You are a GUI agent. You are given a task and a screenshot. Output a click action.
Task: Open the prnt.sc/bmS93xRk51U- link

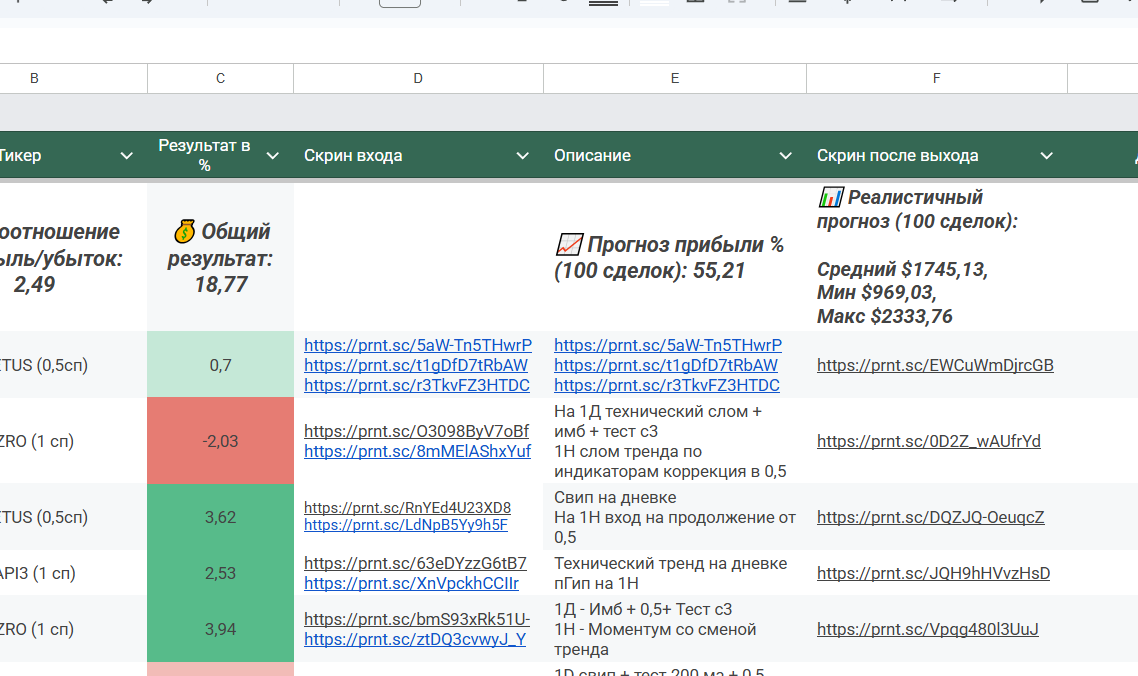[x=417, y=619]
